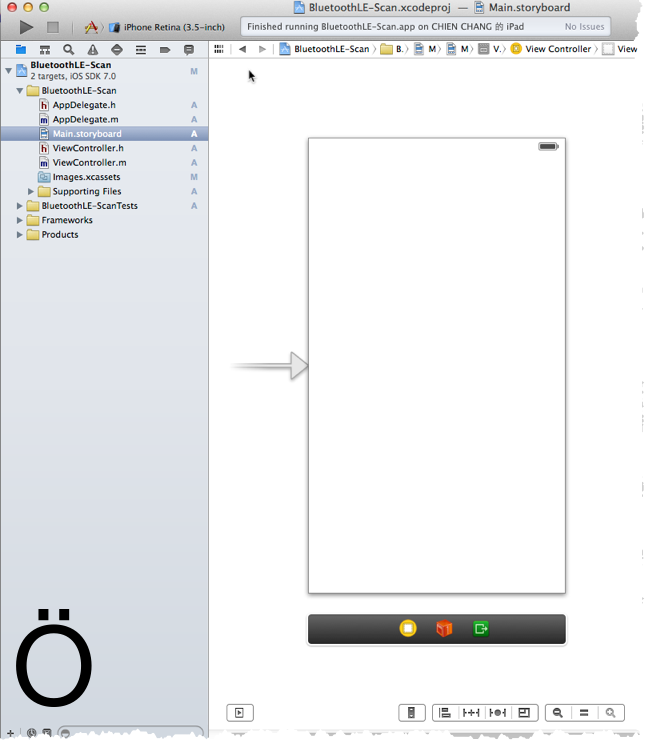Select the View Controller yellow dock icon
The height and width of the screenshot is (740, 645).
pyautogui.click(x=408, y=629)
